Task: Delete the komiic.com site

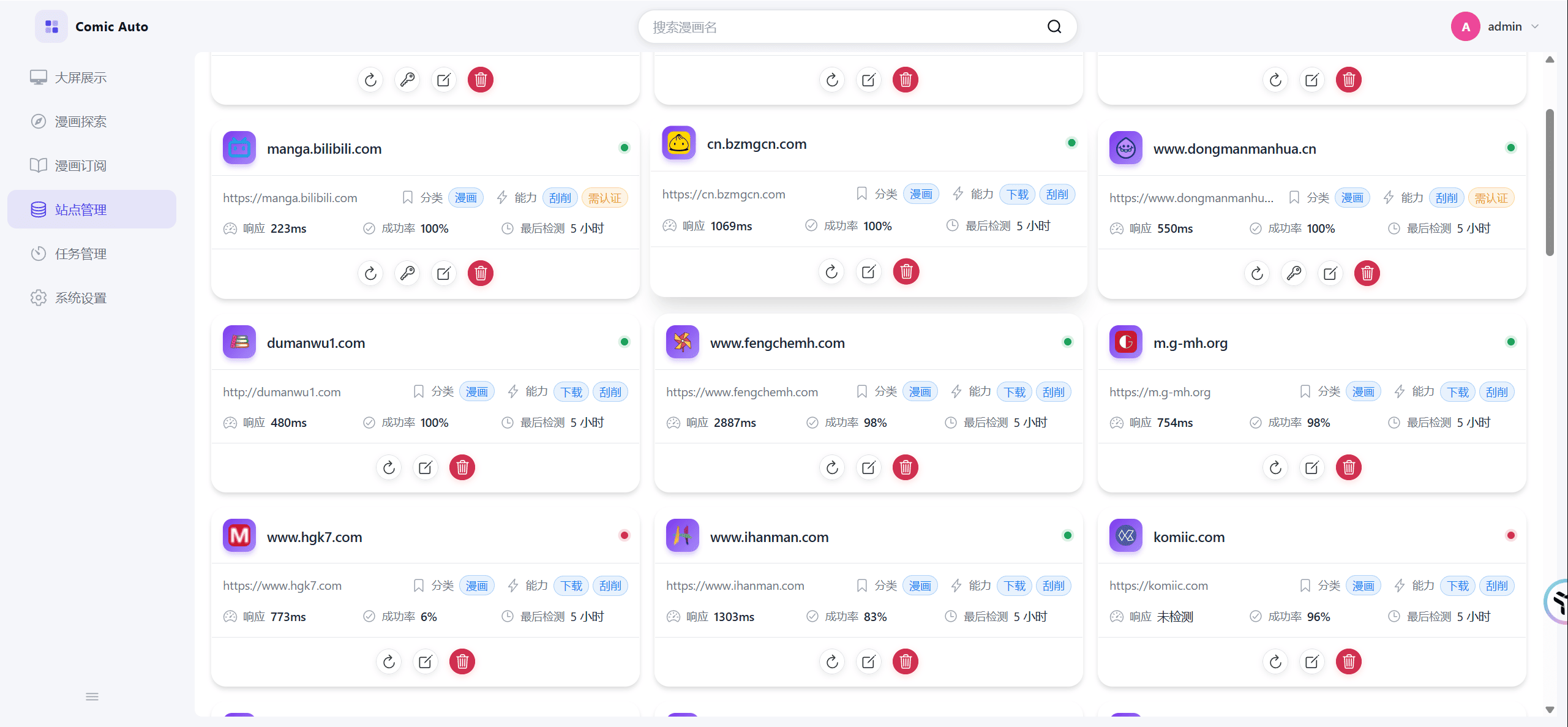Action: point(1349,661)
